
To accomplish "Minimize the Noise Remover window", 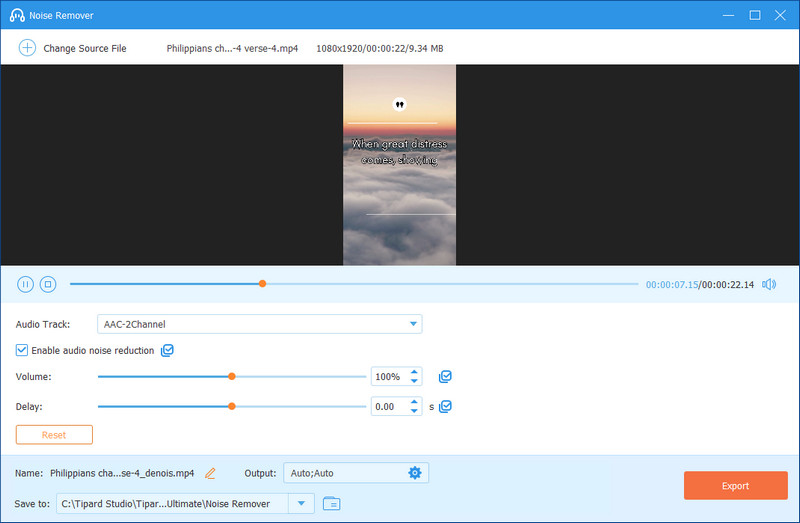I will pyautogui.click(x=729, y=15).
